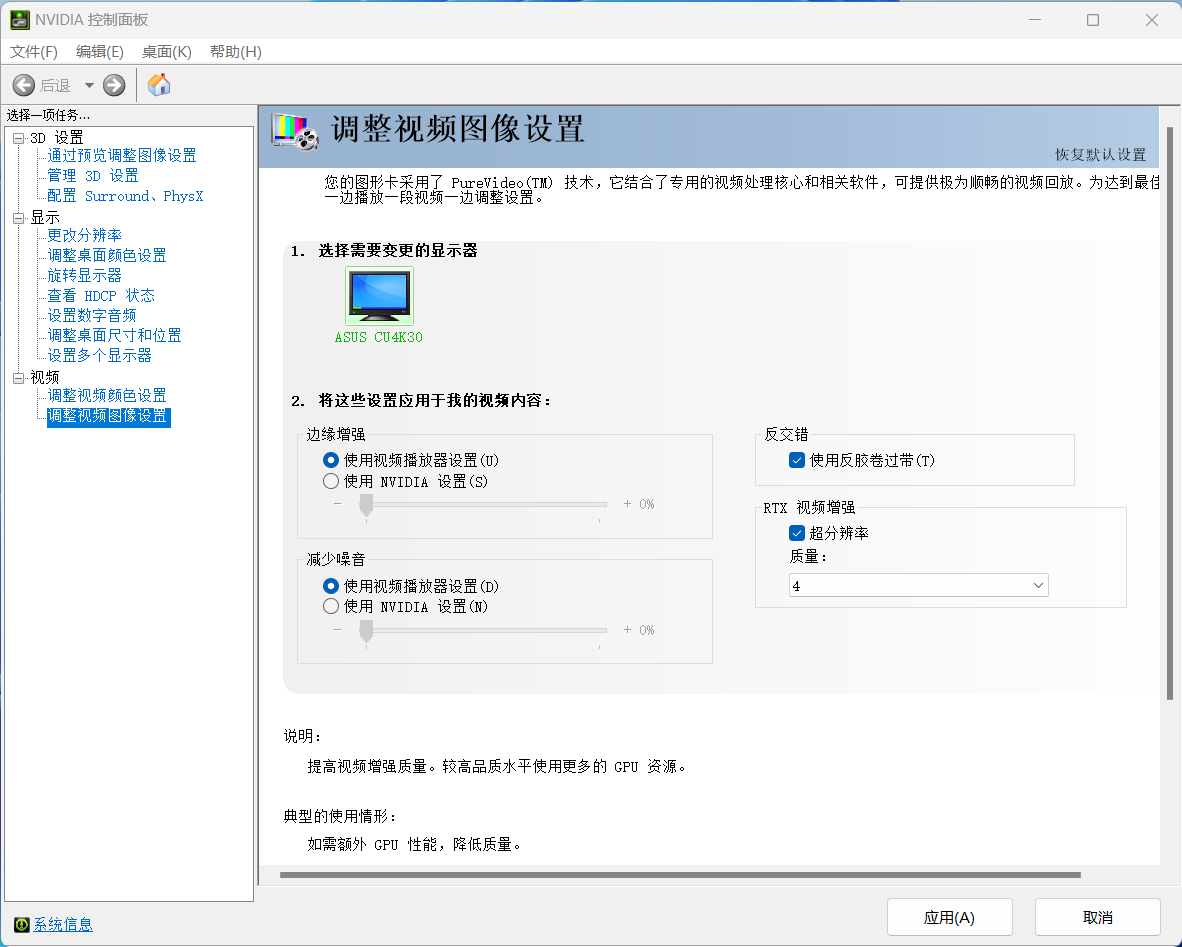
Task: Open the 文件(F) menu
Action: 33,52
